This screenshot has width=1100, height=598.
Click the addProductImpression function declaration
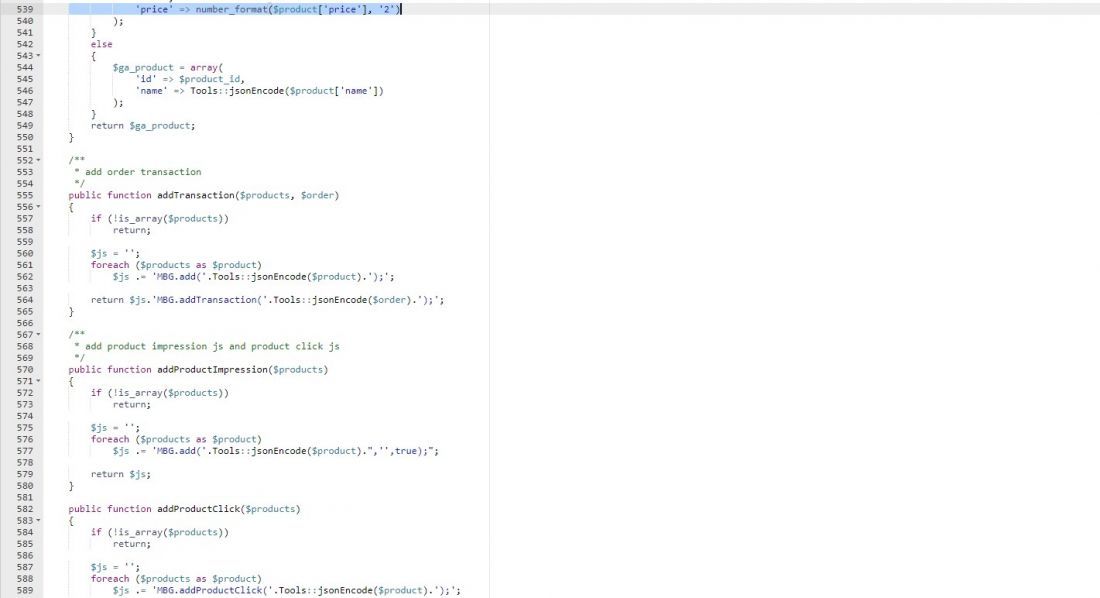tap(198, 369)
